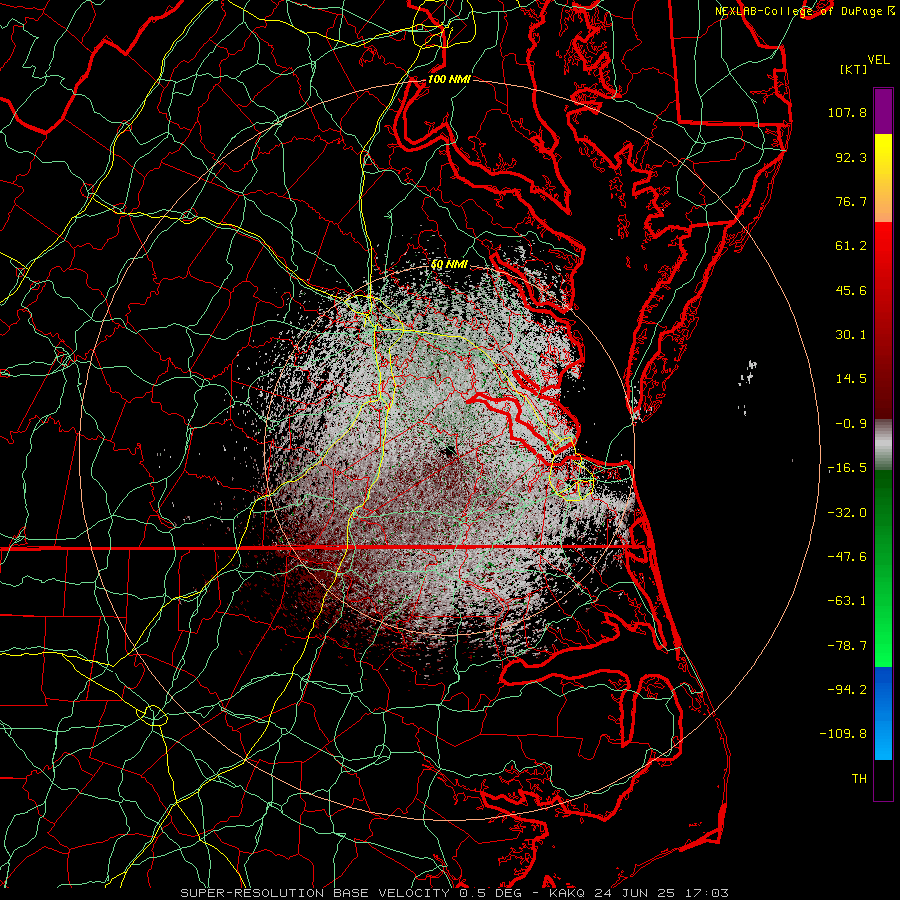Screen dimensions: 900x900
Task: Click the SUPER-RESOLUTION BASE VELOCITY caption text
Action: [315, 893]
